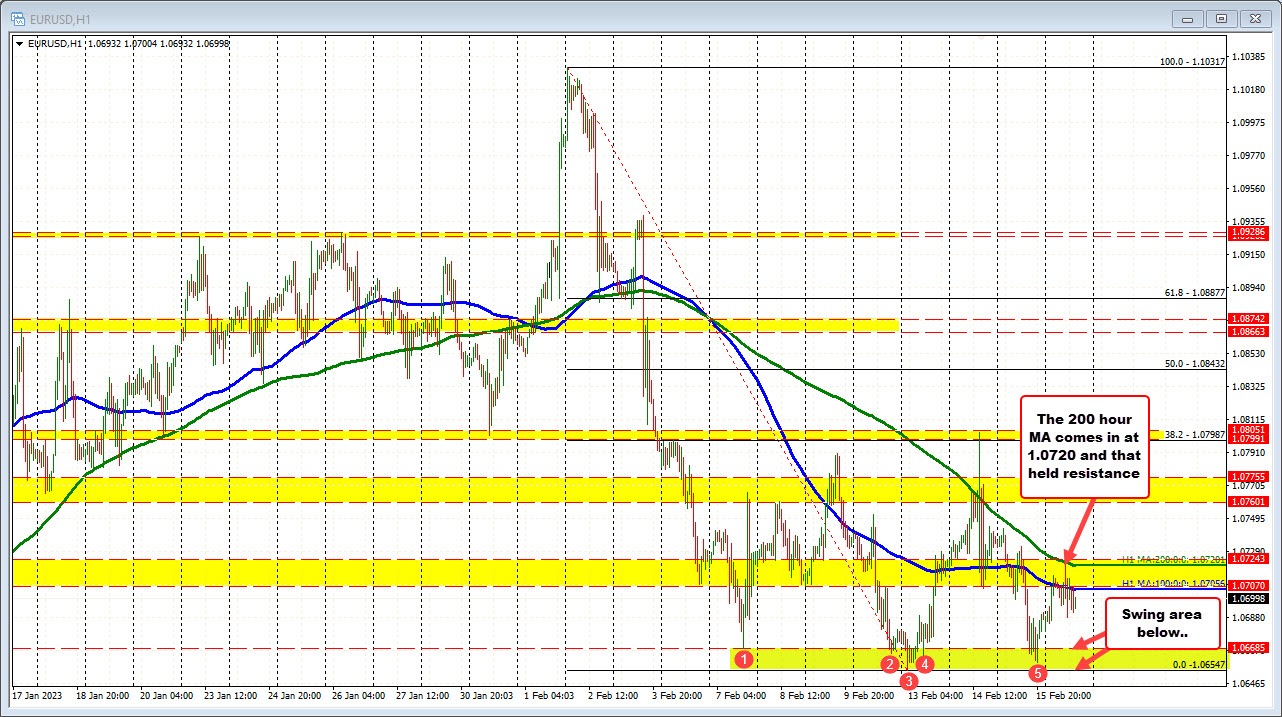Minimize the EURUSD chart window

(1192, 18)
